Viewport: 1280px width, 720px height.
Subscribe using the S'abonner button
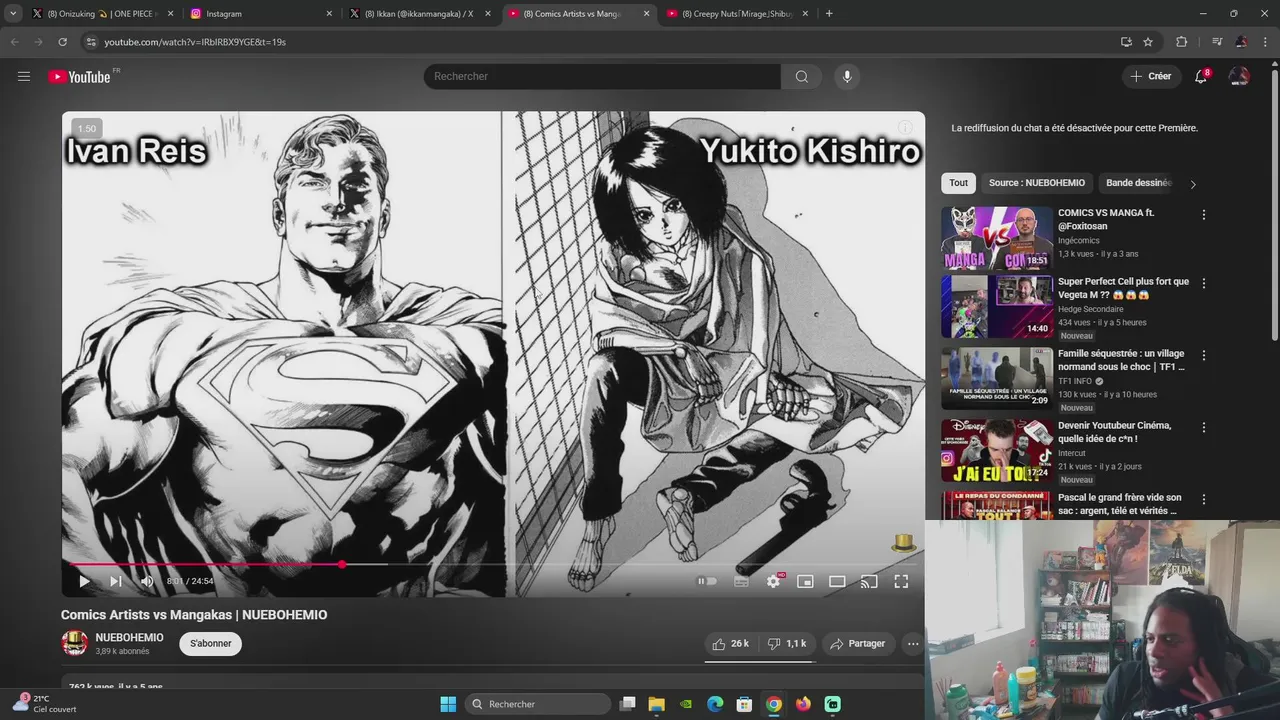click(210, 644)
